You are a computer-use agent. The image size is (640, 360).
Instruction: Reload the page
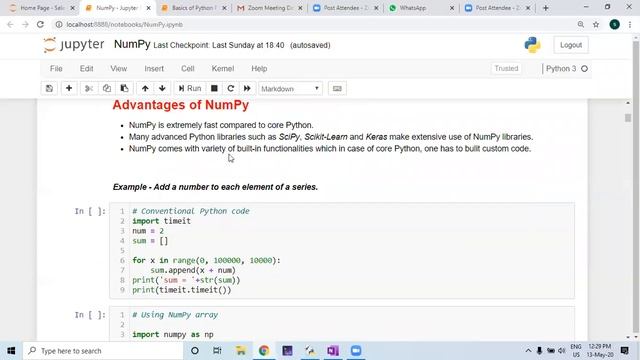40,24
